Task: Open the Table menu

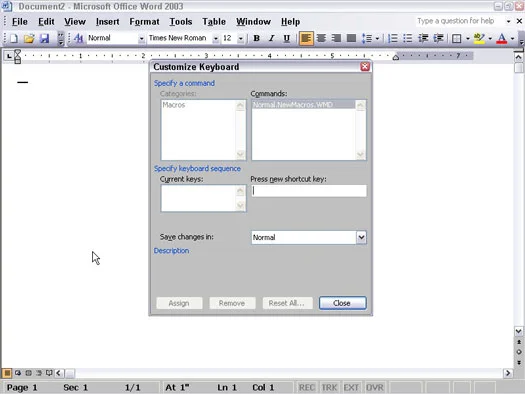Action: tap(214, 22)
